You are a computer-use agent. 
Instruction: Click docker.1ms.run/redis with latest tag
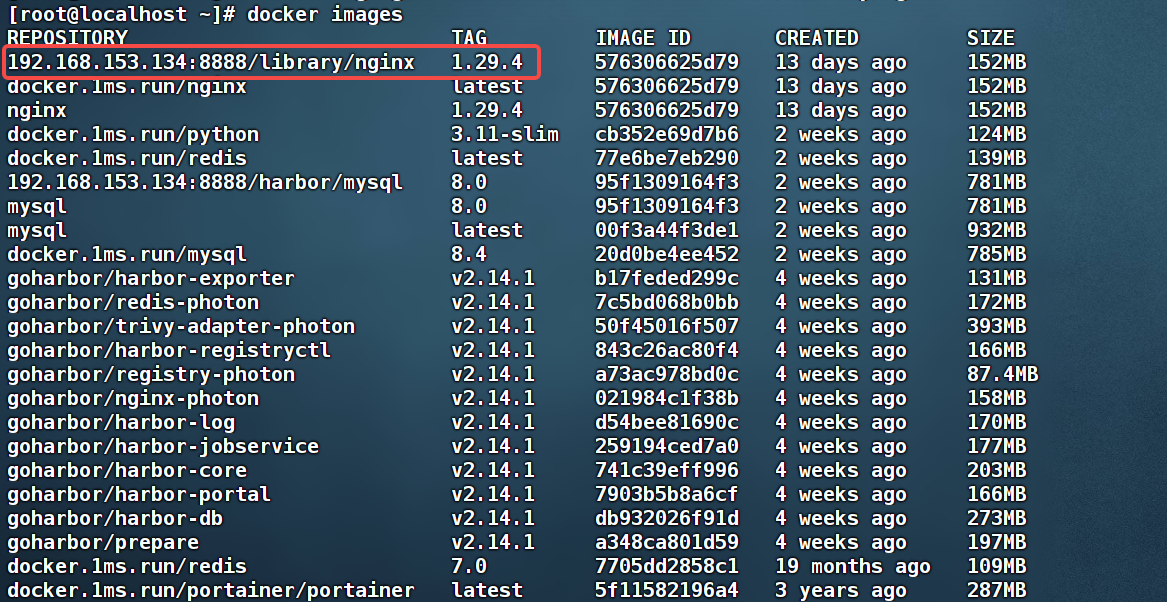pyautogui.click(x=127, y=158)
